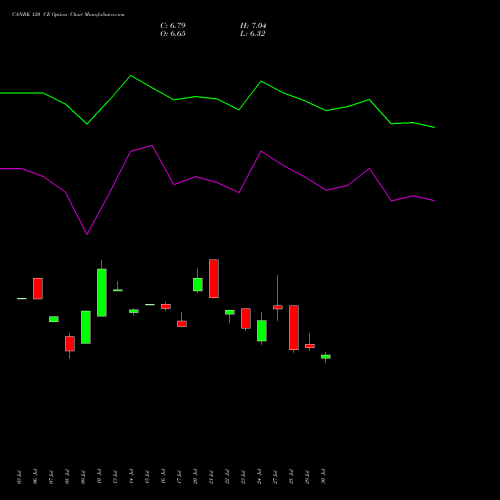Click the small red candle above label 17
Screen dimensions: 500x500
182,324
